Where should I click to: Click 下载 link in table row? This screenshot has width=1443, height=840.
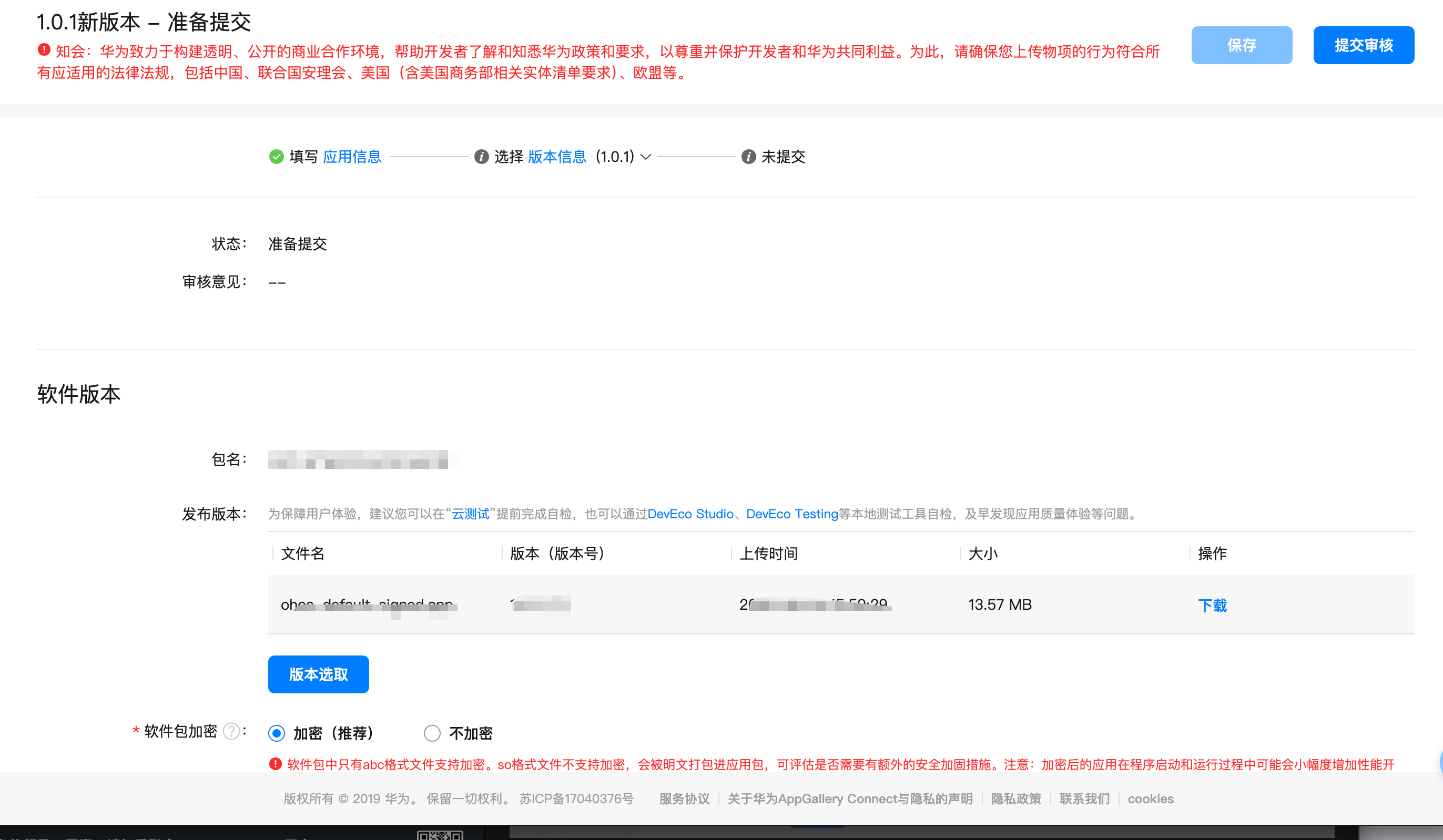1212,605
